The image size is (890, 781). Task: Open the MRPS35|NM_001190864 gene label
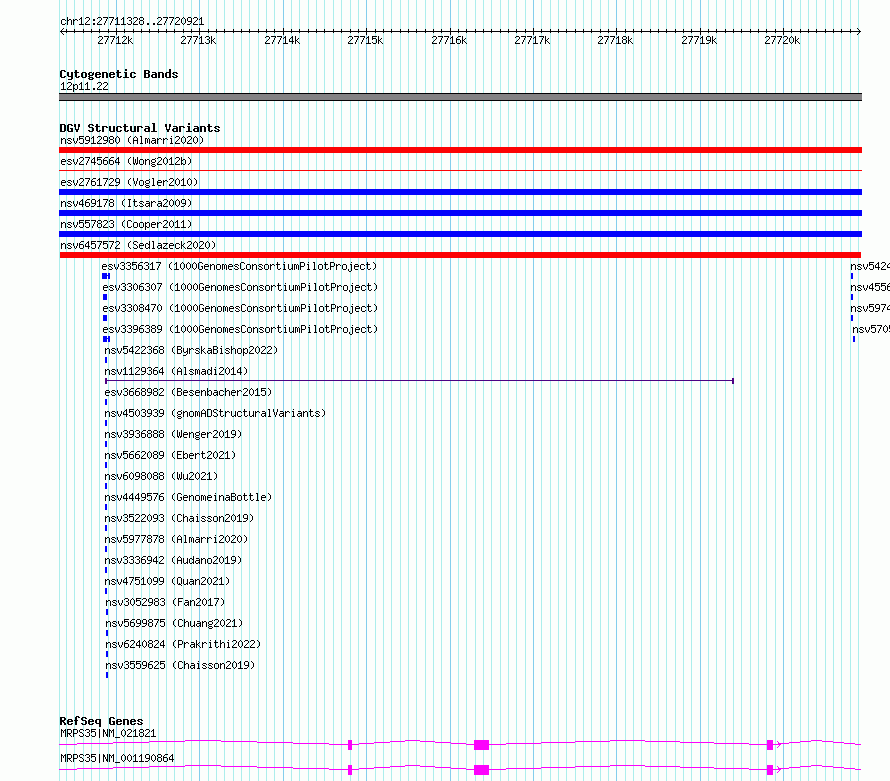point(117,758)
